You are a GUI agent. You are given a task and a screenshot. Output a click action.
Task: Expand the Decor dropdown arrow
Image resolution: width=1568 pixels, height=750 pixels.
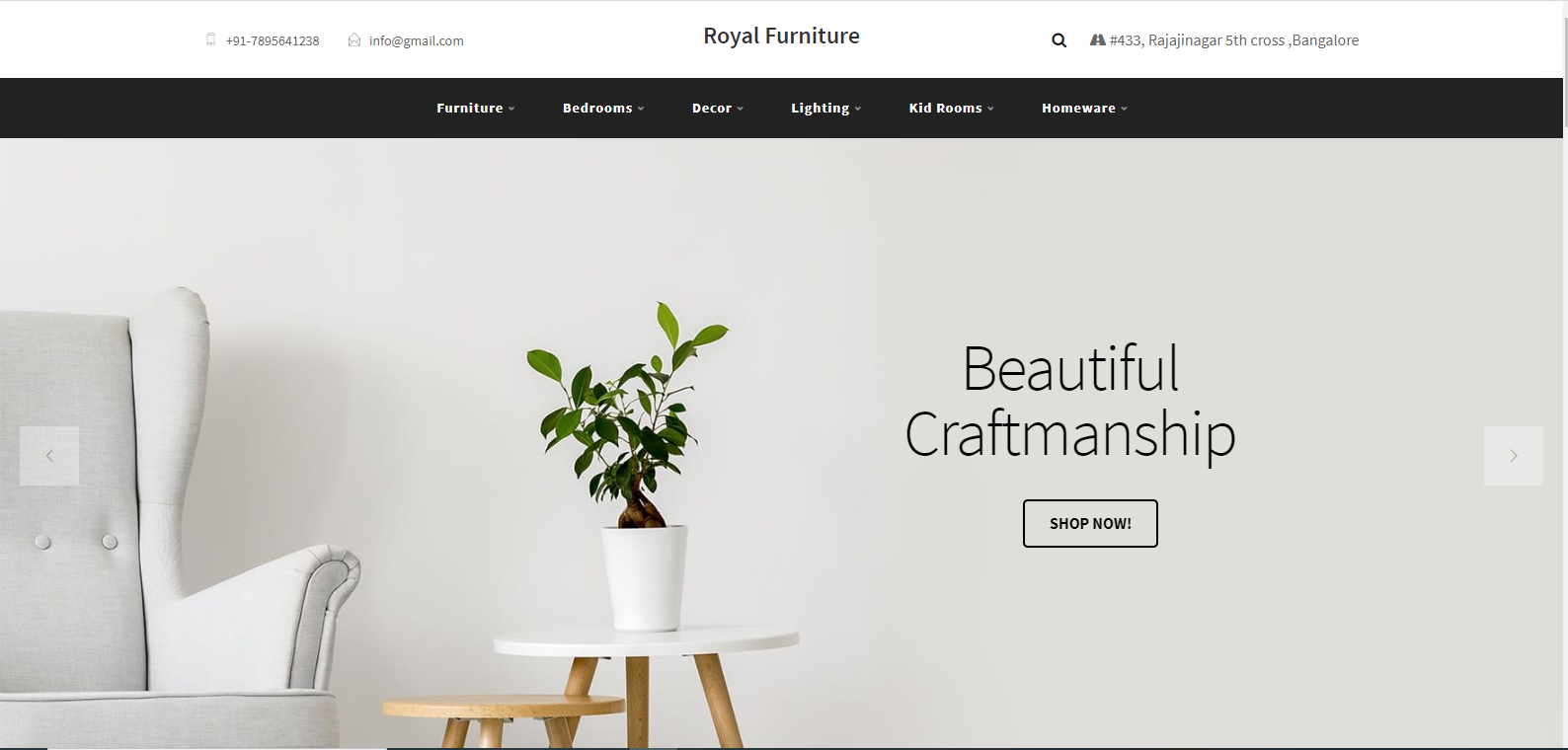click(741, 109)
